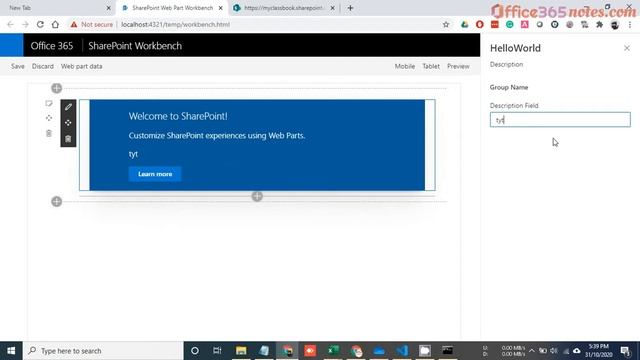
Task: Open File Explorer from taskbar
Action: (x=241, y=351)
